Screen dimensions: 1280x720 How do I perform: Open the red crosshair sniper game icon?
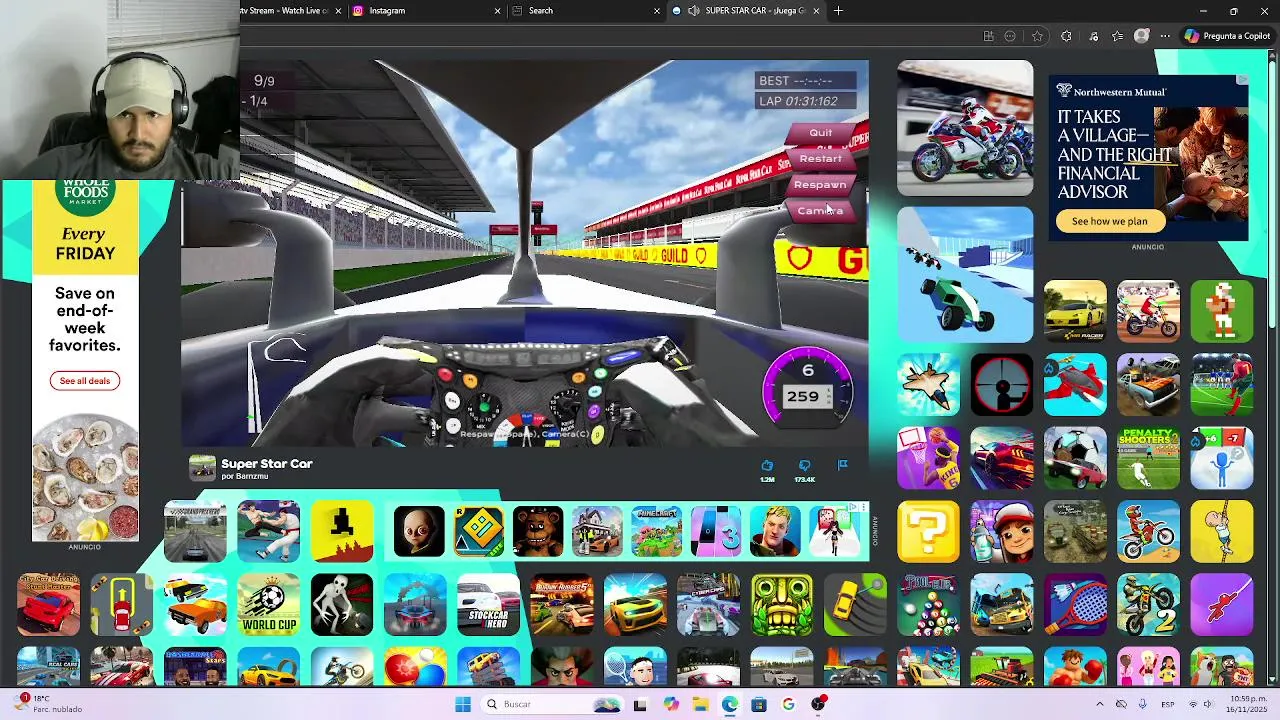[x=1001, y=384]
